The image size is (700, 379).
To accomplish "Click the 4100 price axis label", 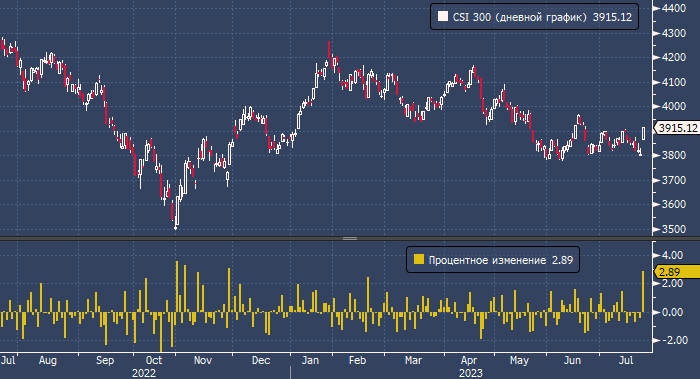I will point(674,83).
